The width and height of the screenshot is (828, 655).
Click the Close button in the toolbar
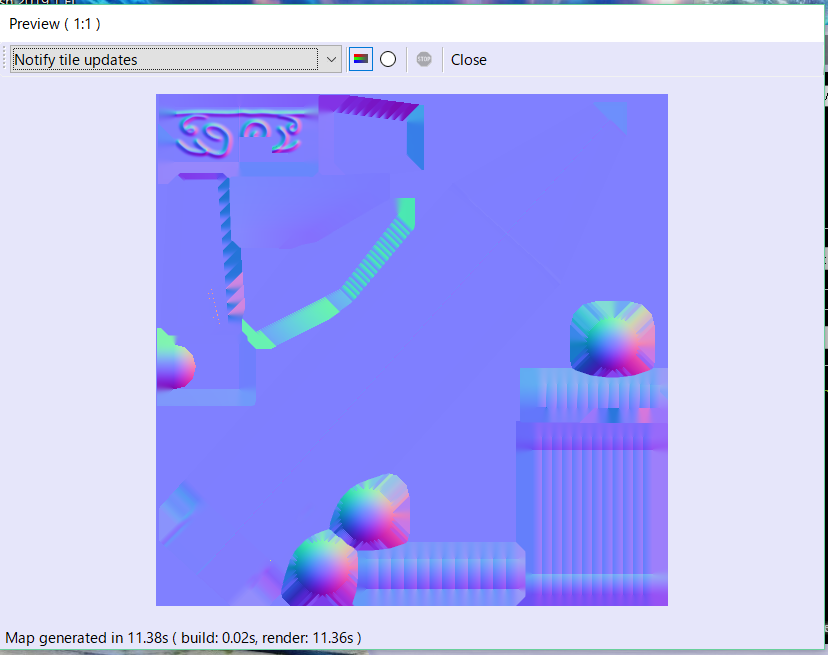click(468, 60)
